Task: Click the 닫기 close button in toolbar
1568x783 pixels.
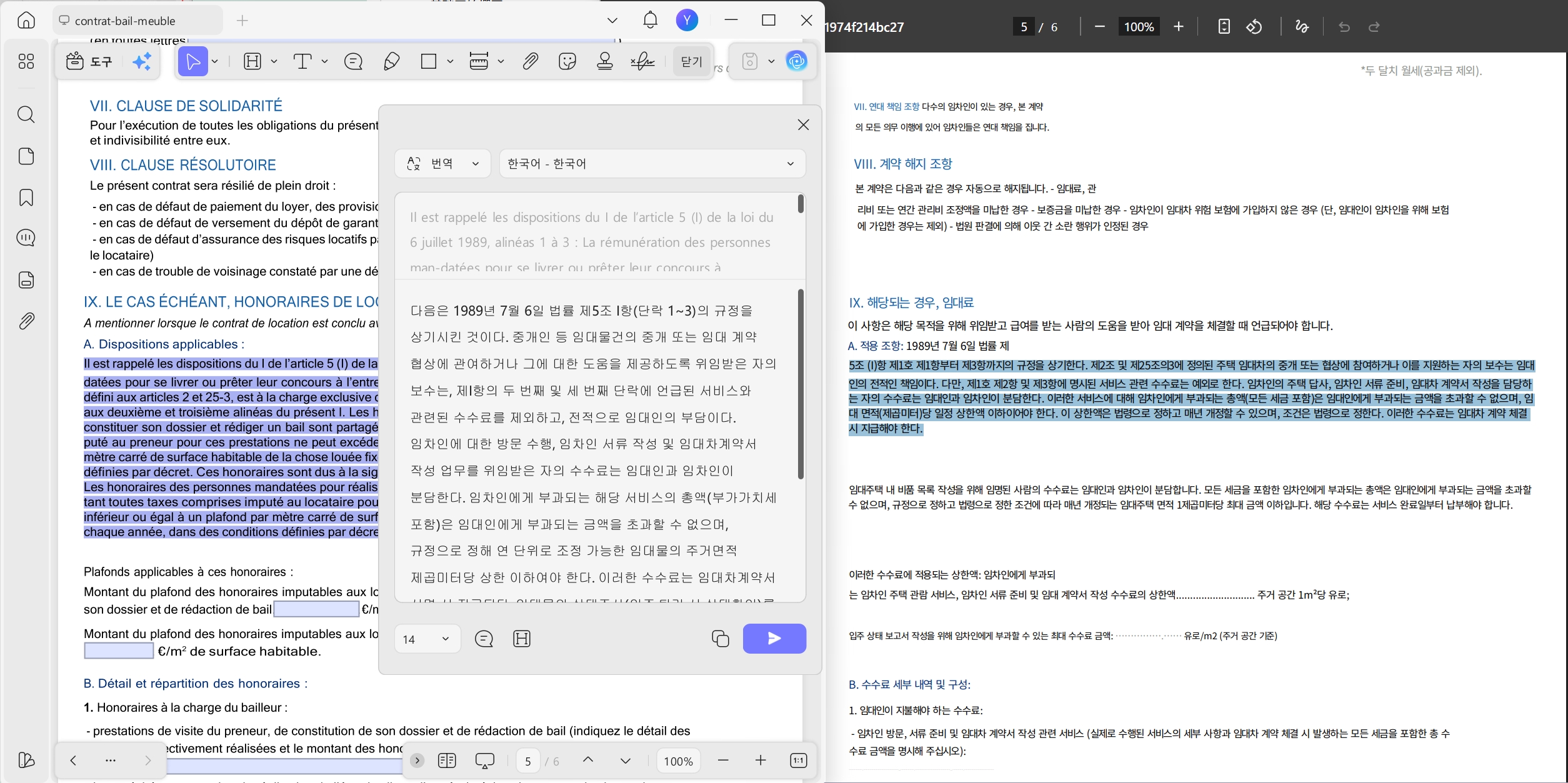Action: pyautogui.click(x=692, y=61)
